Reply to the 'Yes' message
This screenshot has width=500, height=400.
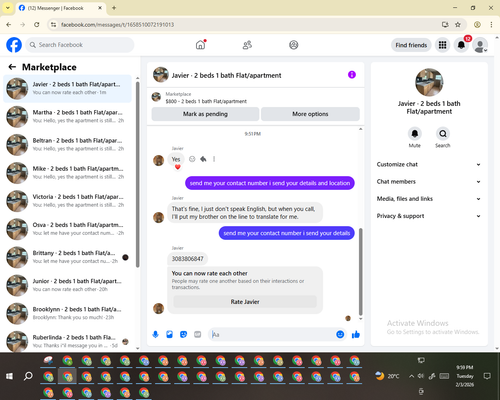point(203,159)
